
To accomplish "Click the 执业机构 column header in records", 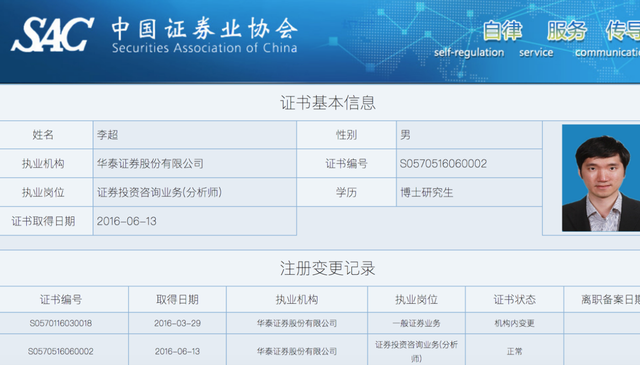I will pyautogui.click(x=297, y=300).
